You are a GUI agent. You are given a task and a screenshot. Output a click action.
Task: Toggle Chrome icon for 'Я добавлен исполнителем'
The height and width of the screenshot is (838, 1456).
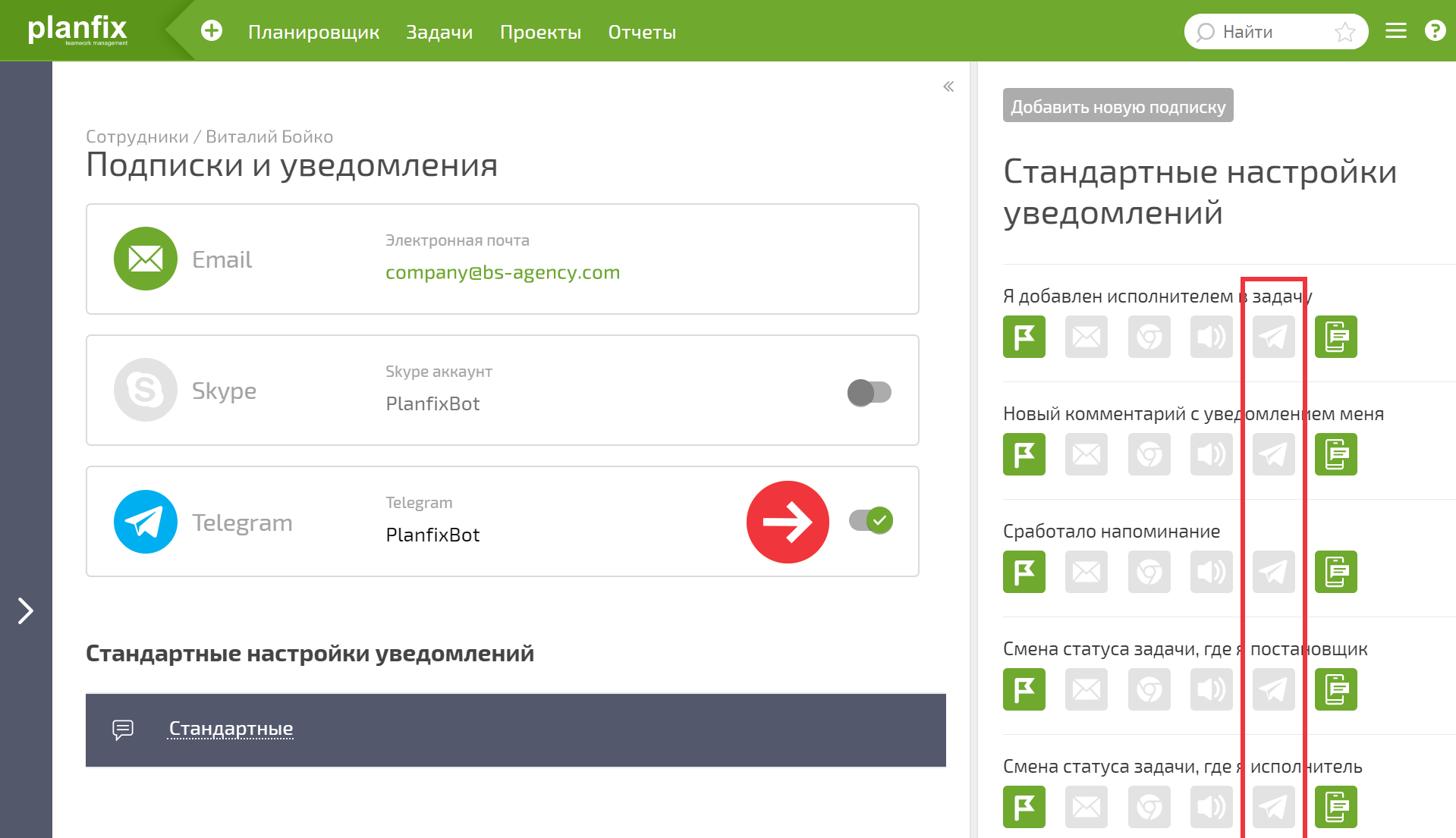coord(1149,337)
